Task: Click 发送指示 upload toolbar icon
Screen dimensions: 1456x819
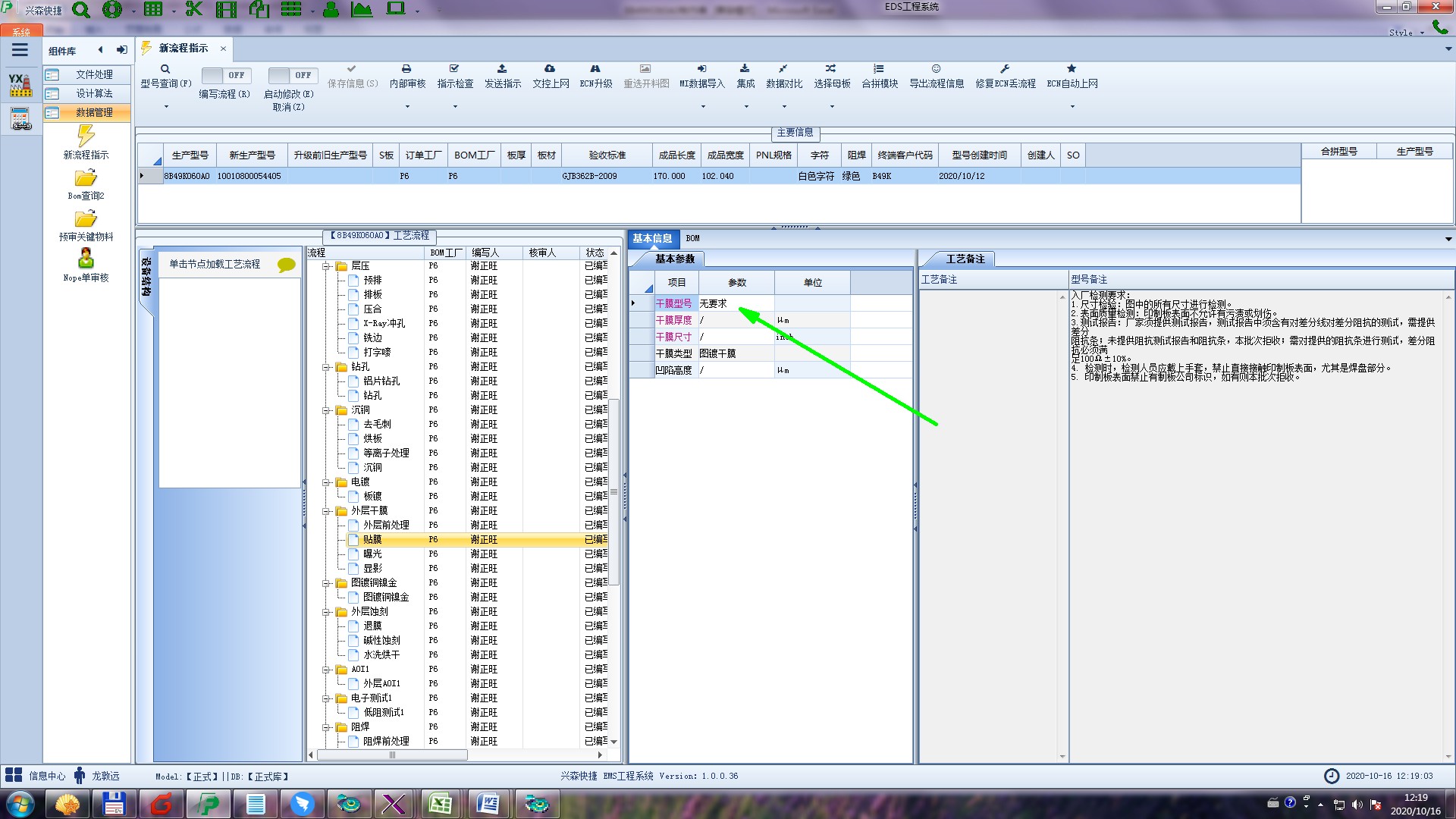Action: tap(502, 69)
